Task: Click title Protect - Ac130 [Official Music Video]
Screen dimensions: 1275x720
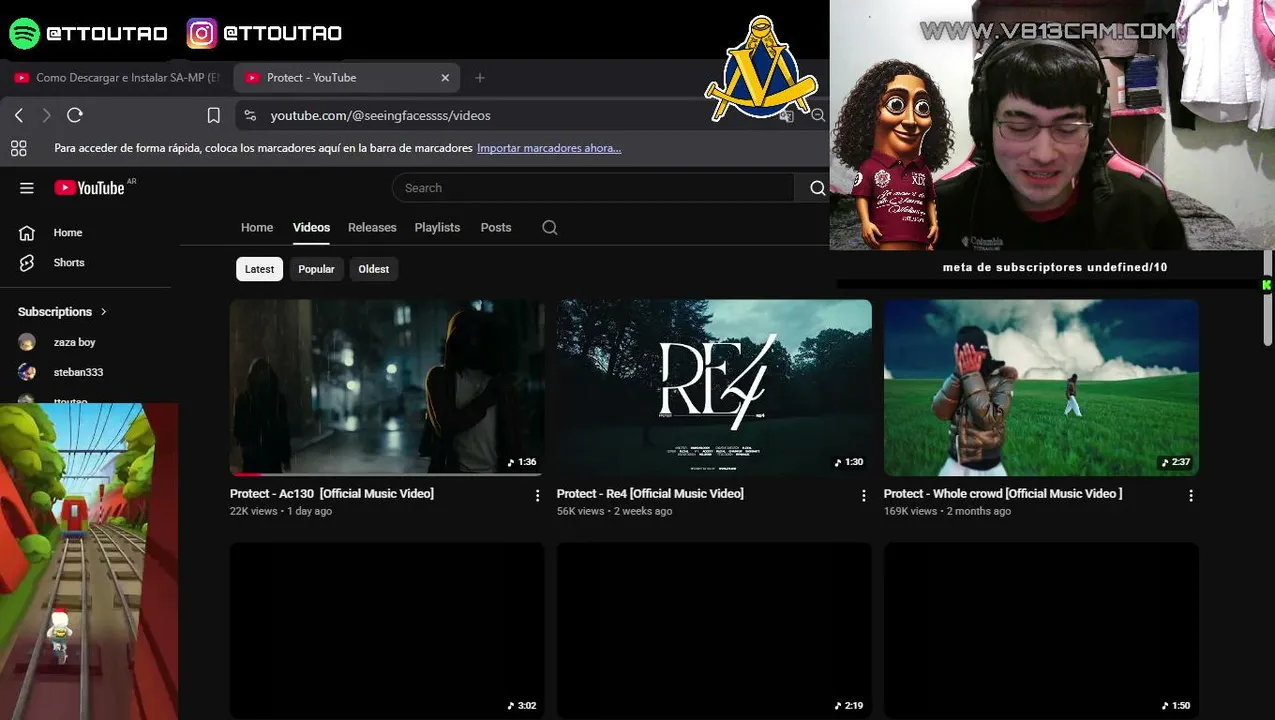Action: coord(332,494)
